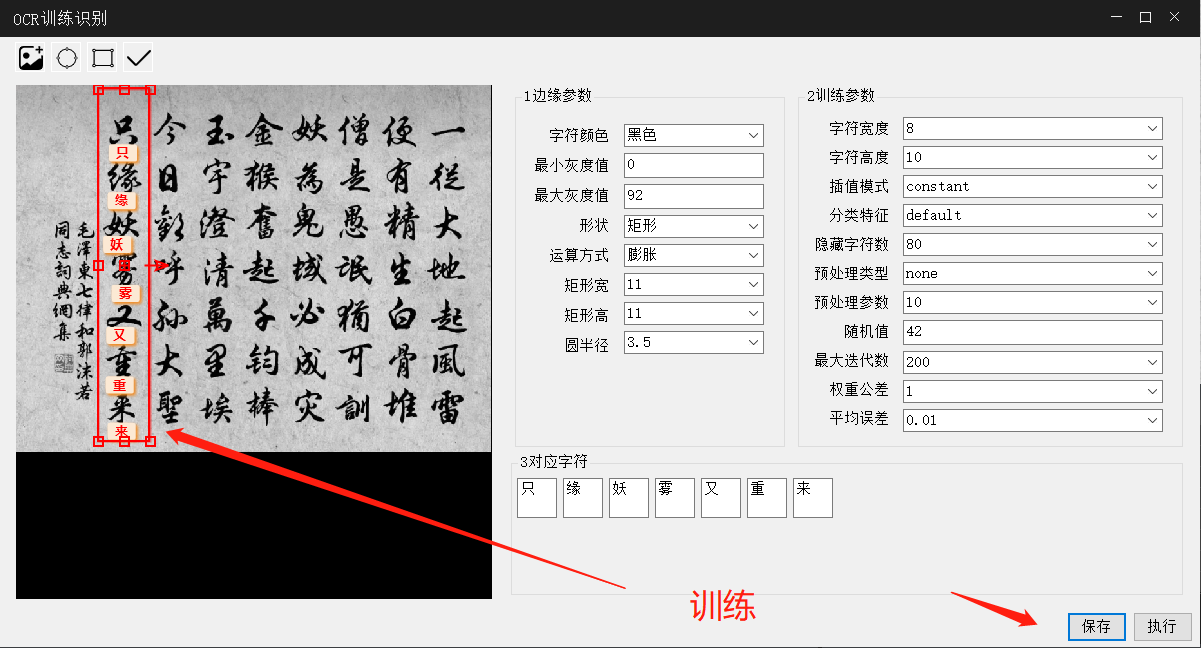
Task: Click the recognized label 来 on image
Action: 122,431
